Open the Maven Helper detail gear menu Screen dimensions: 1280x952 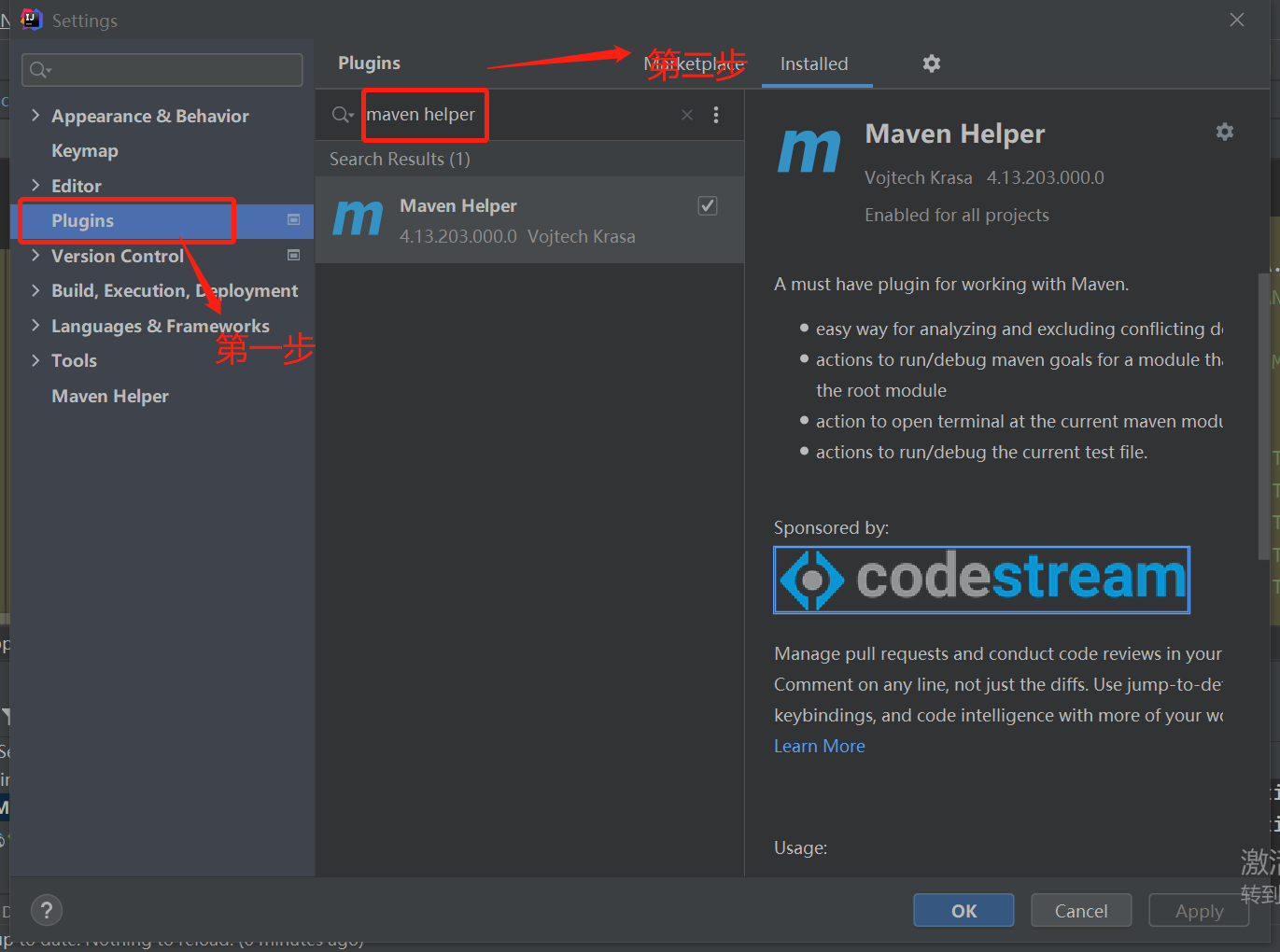pyautogui.click(x=1225, y=133)
